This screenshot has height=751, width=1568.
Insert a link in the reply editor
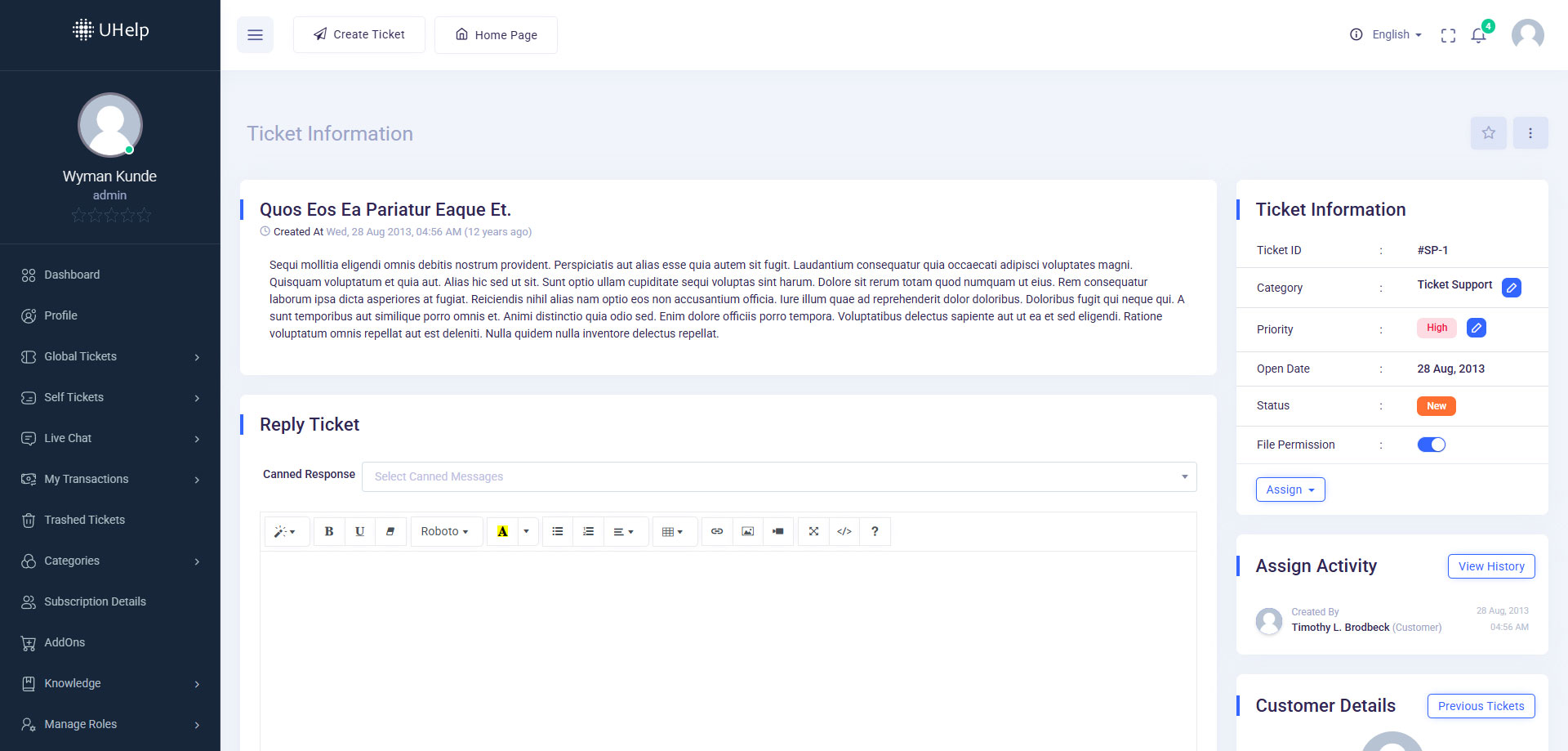click(716, 531)
